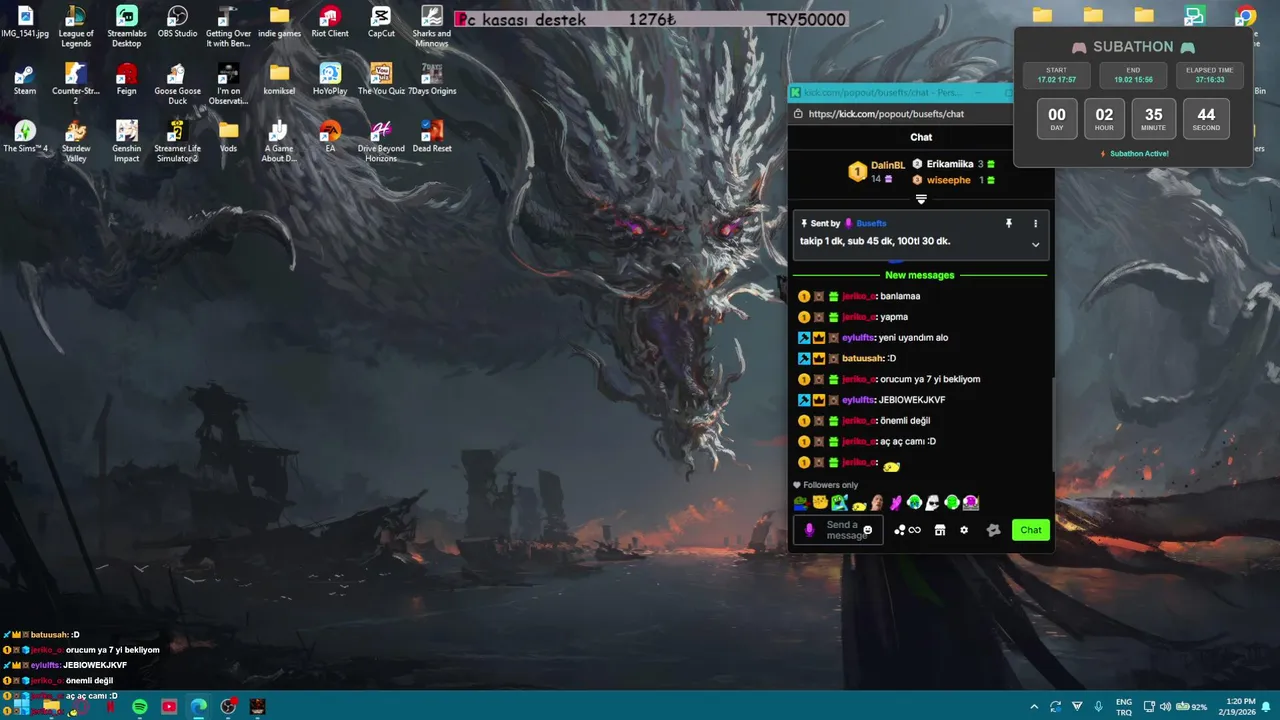Click the Kick points infinity icon

point(908,530)
